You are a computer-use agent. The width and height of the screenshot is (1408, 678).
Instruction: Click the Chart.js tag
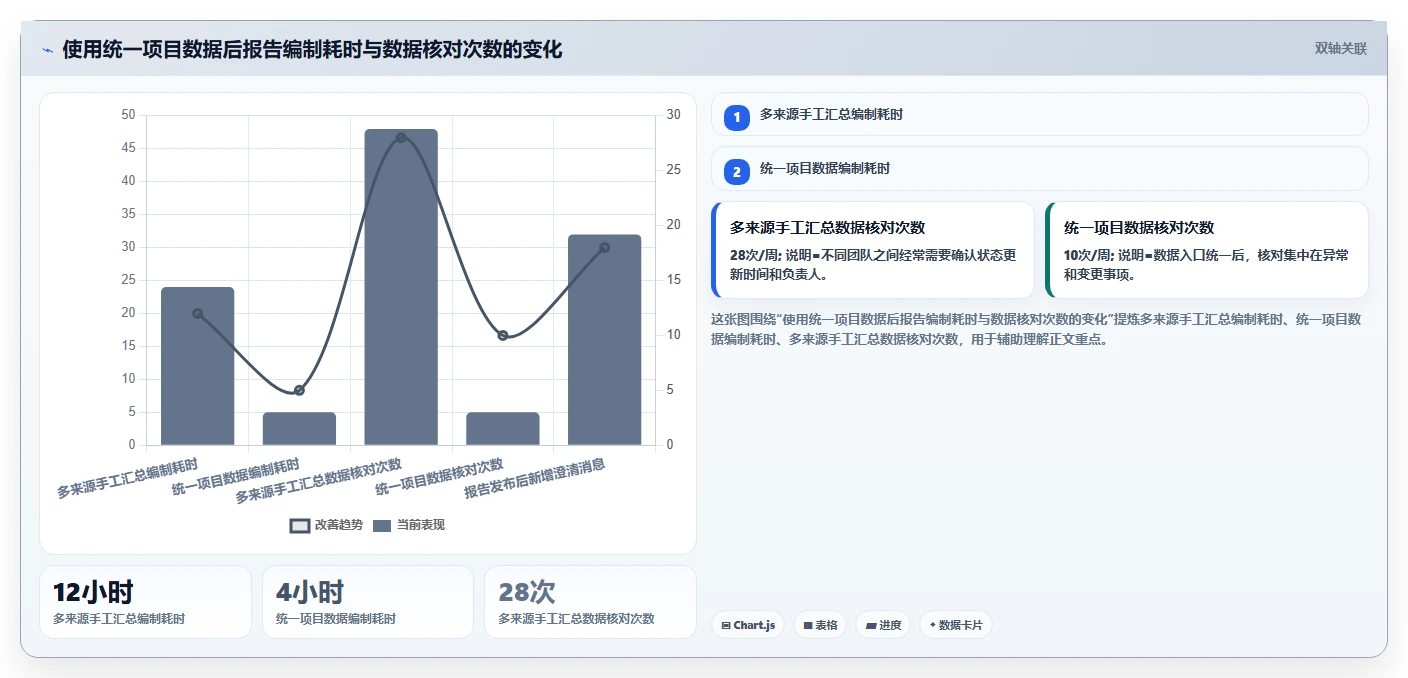pyautogui.click(x=748, y=625)
